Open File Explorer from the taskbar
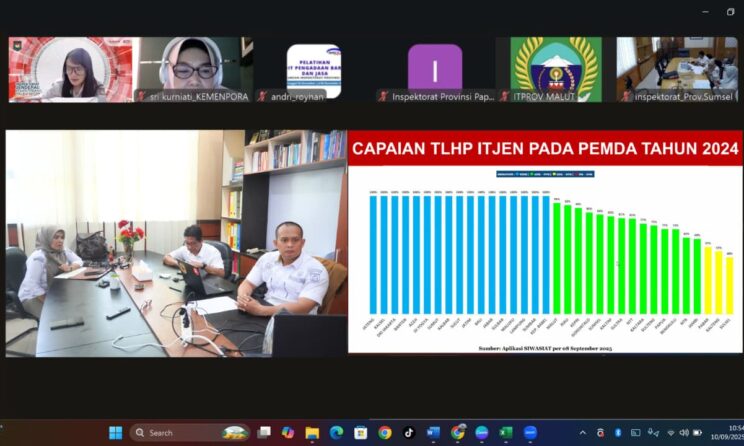Screen dimensions: 744x446 click(312, 432)
